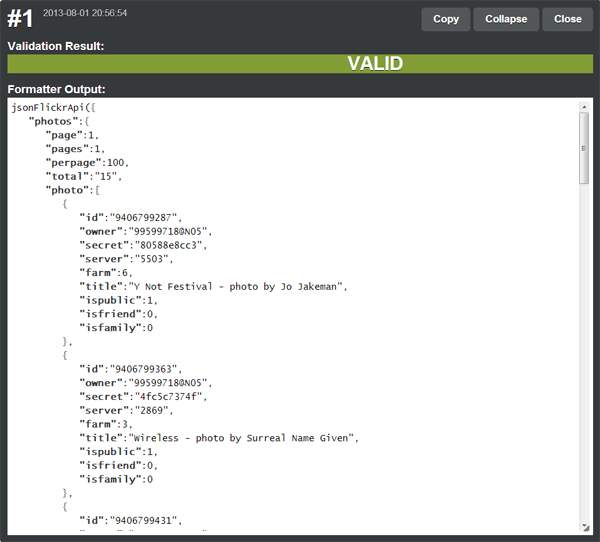This screenshot has height=542, width=600.
Task: Click the id 9406799431 line
Action: (x=130, y=521)
